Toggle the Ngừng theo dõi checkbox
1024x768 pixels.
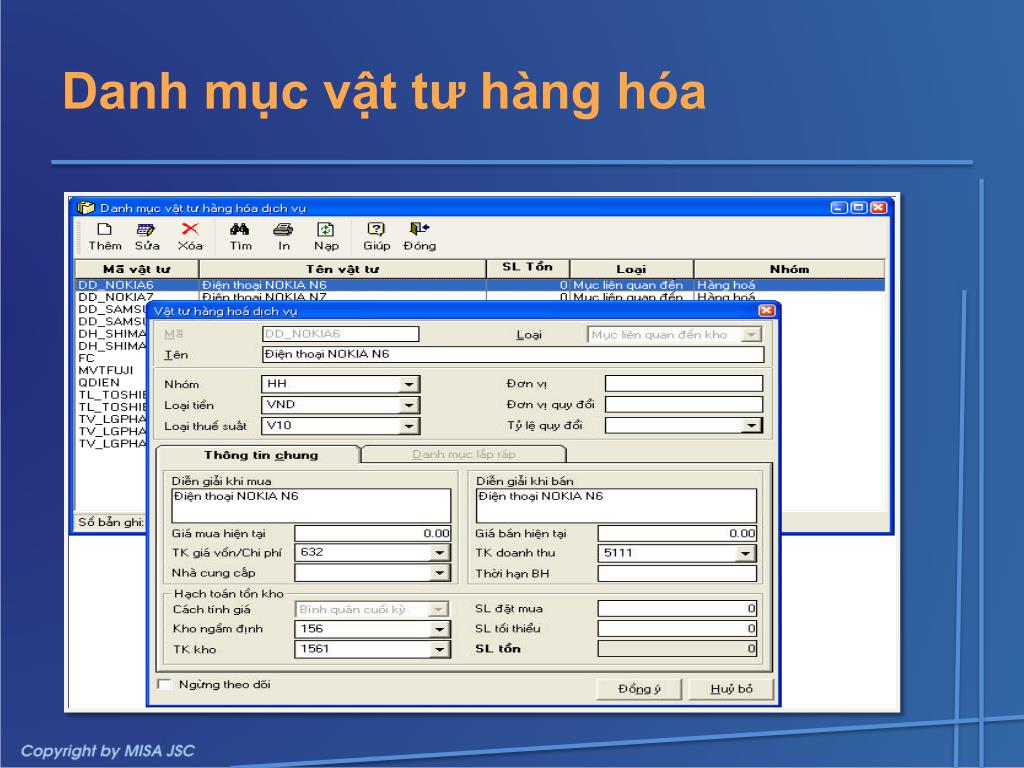165,684
